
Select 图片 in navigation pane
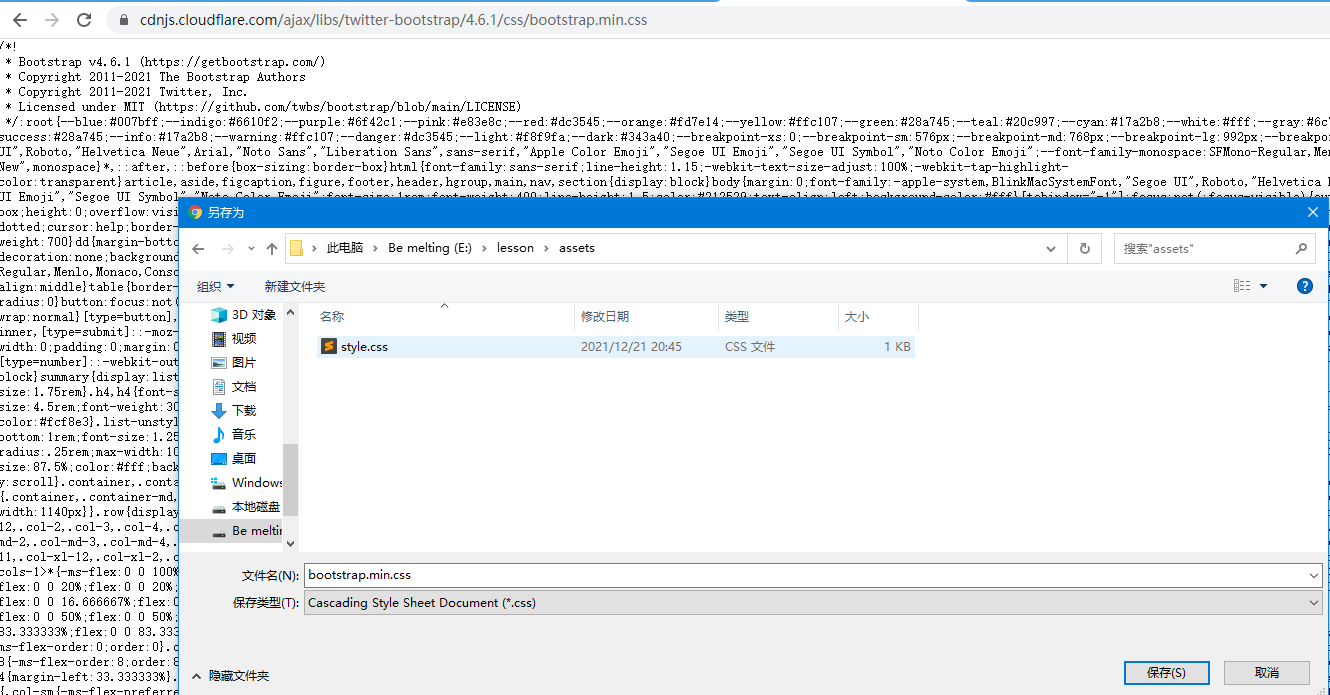click(243, 362)
